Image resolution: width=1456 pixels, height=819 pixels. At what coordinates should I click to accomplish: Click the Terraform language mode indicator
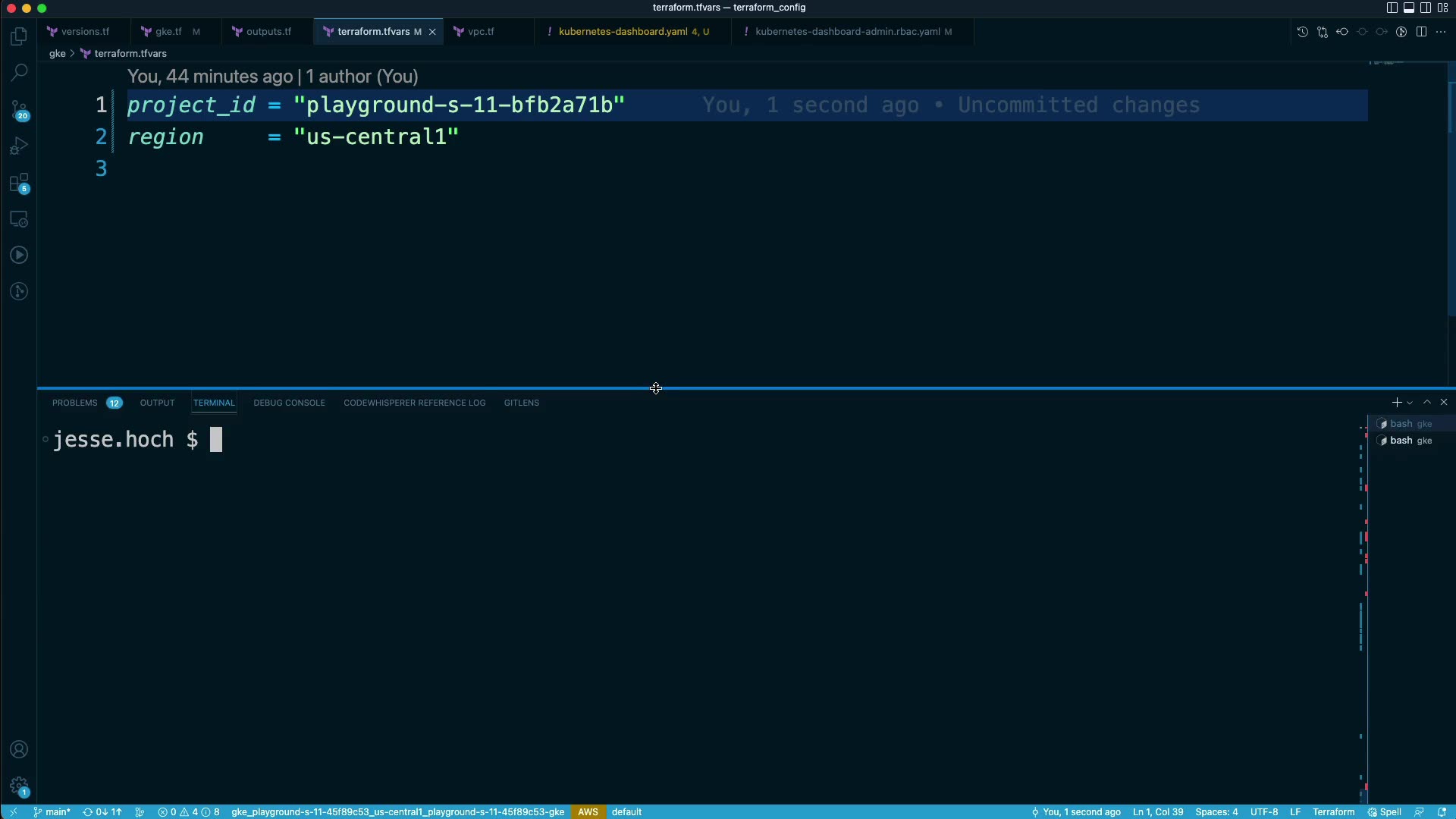click(1333, 811)
